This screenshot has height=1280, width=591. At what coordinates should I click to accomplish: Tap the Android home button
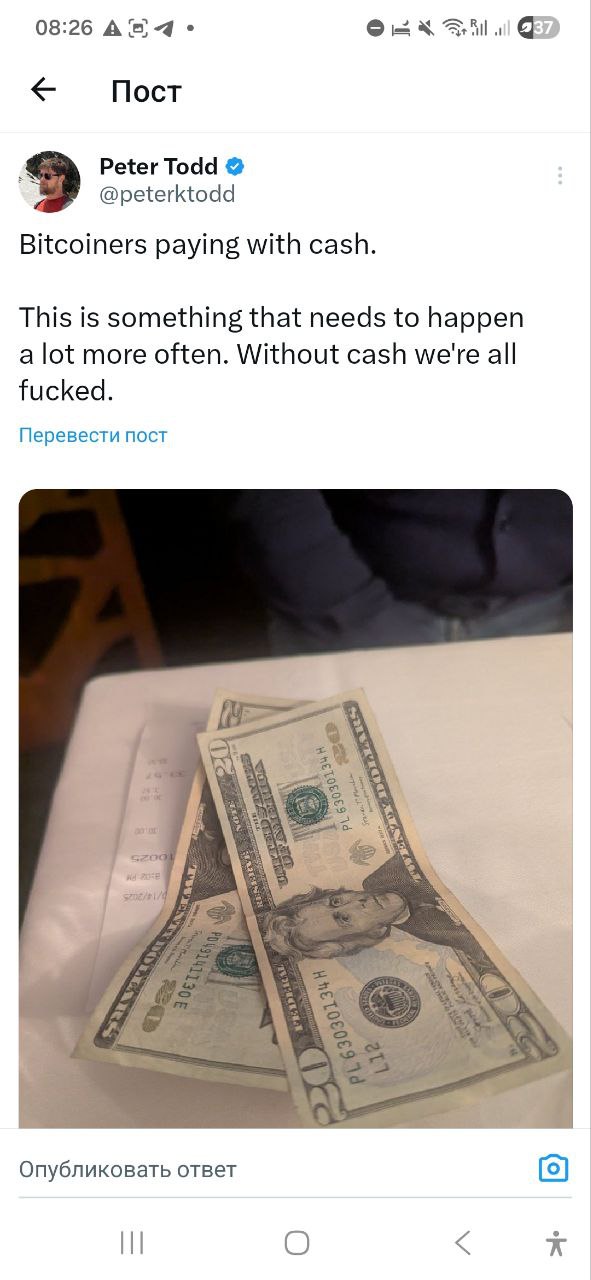point(296,1243)
